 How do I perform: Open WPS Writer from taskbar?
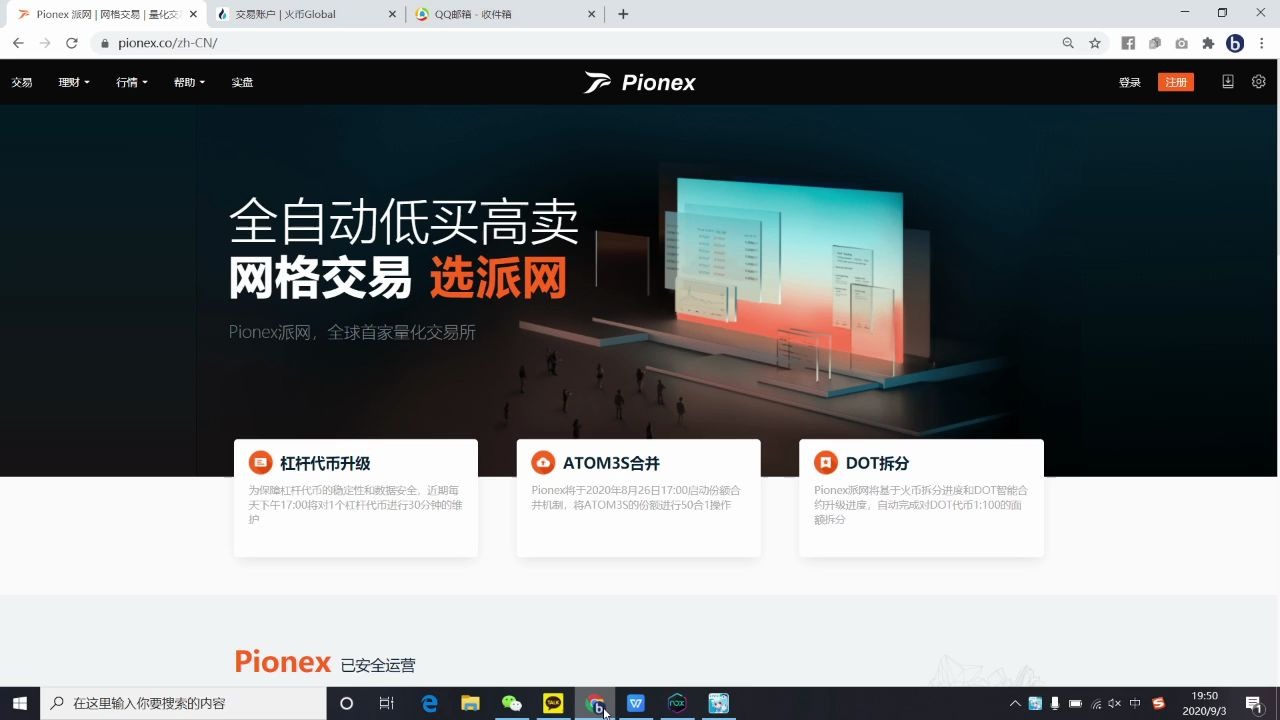[636, 703]
